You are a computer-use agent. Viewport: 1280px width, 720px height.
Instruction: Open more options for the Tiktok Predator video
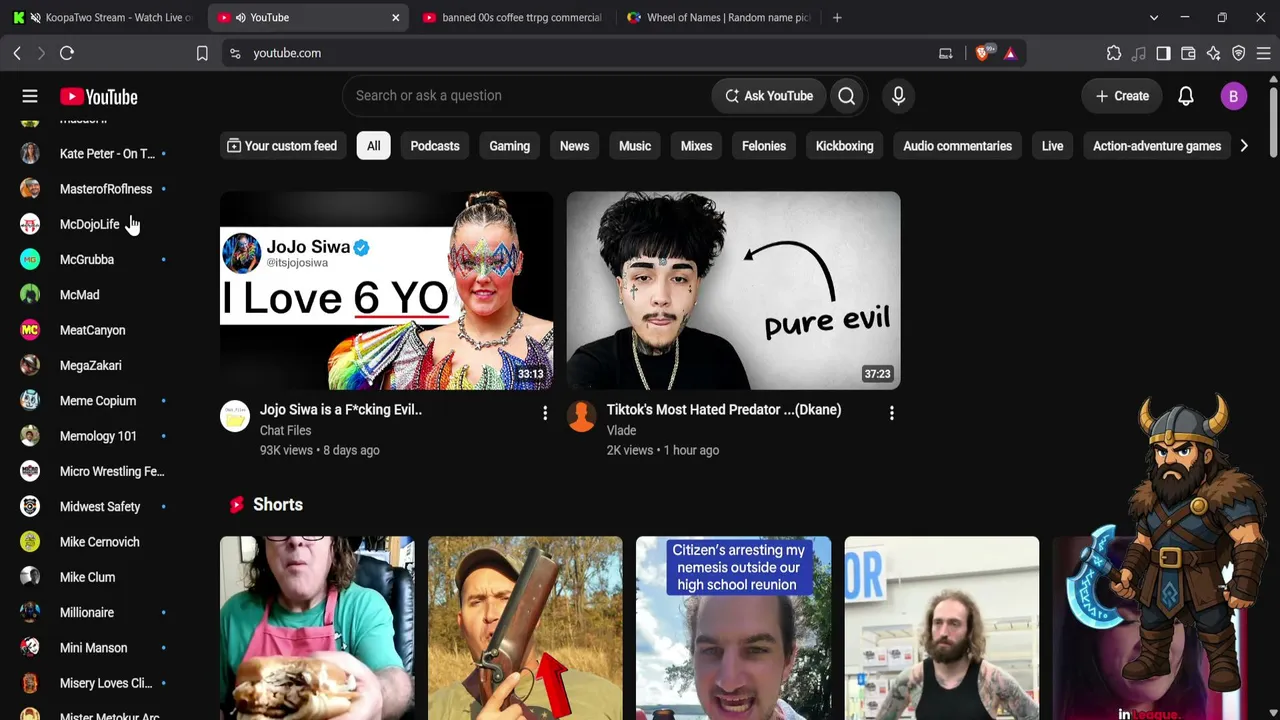[x=891, y=413]
